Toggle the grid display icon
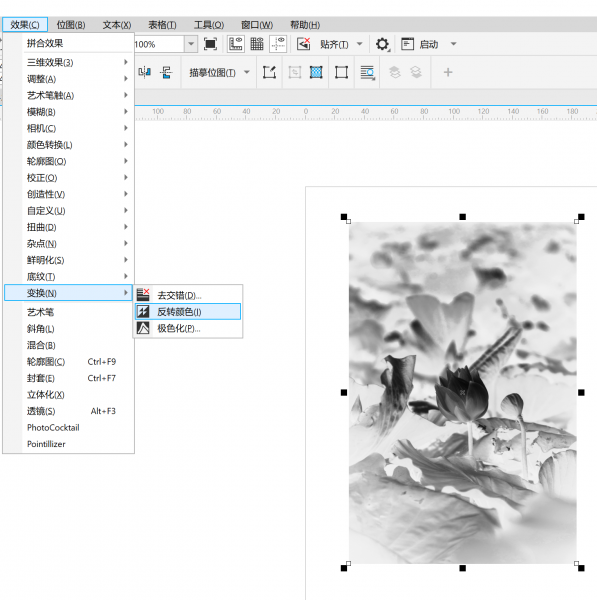This screenshot has width=597, height=600. pyautogui.click(x=257, y=44)
